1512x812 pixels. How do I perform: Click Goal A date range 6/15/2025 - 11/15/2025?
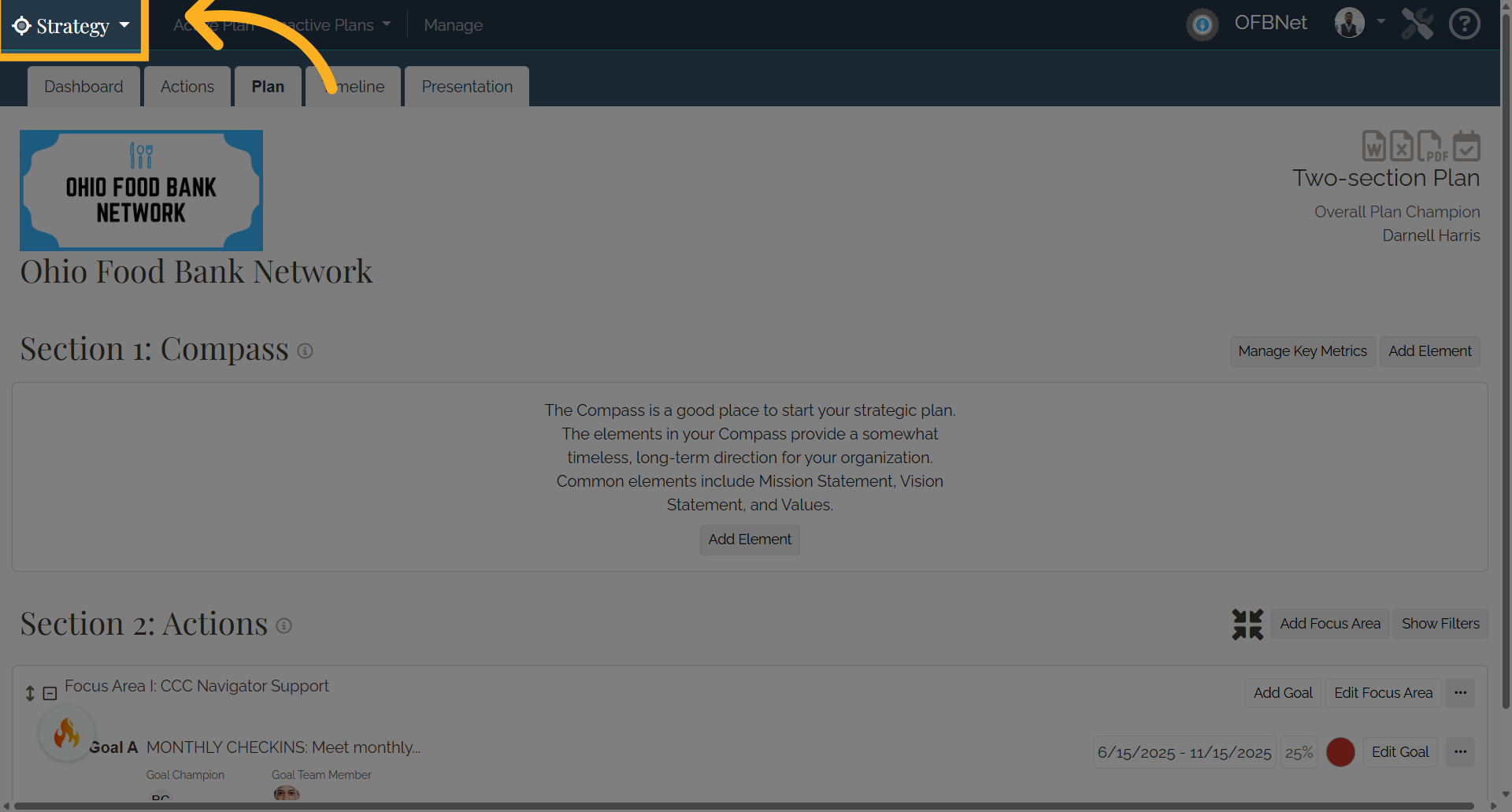coord(1184,752)
